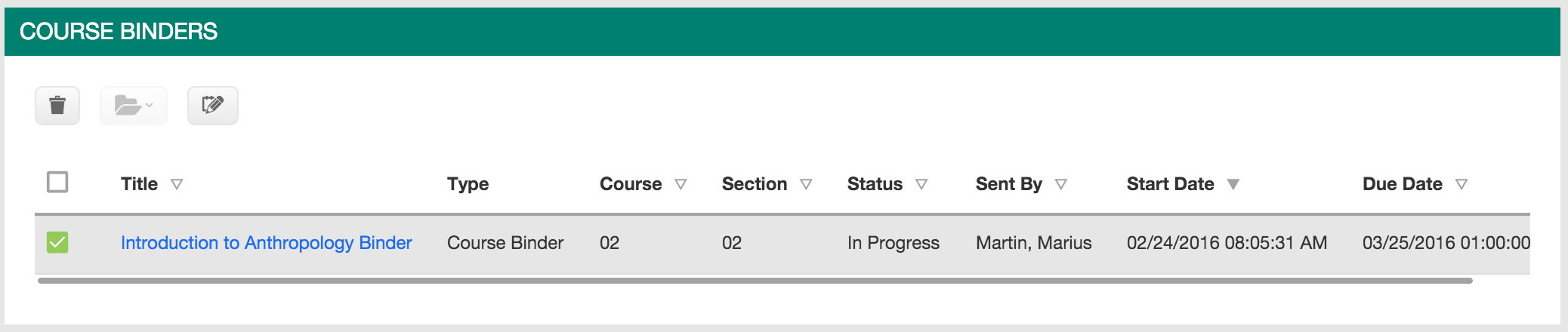Sort by Course using its triangle icon

[x=681, y=184]
